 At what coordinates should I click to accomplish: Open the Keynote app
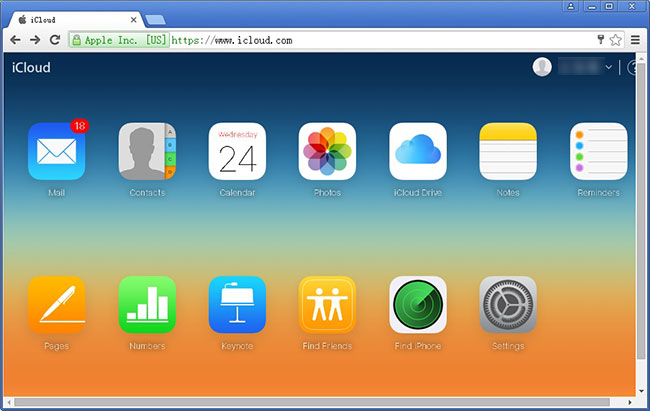coord(237,305)
